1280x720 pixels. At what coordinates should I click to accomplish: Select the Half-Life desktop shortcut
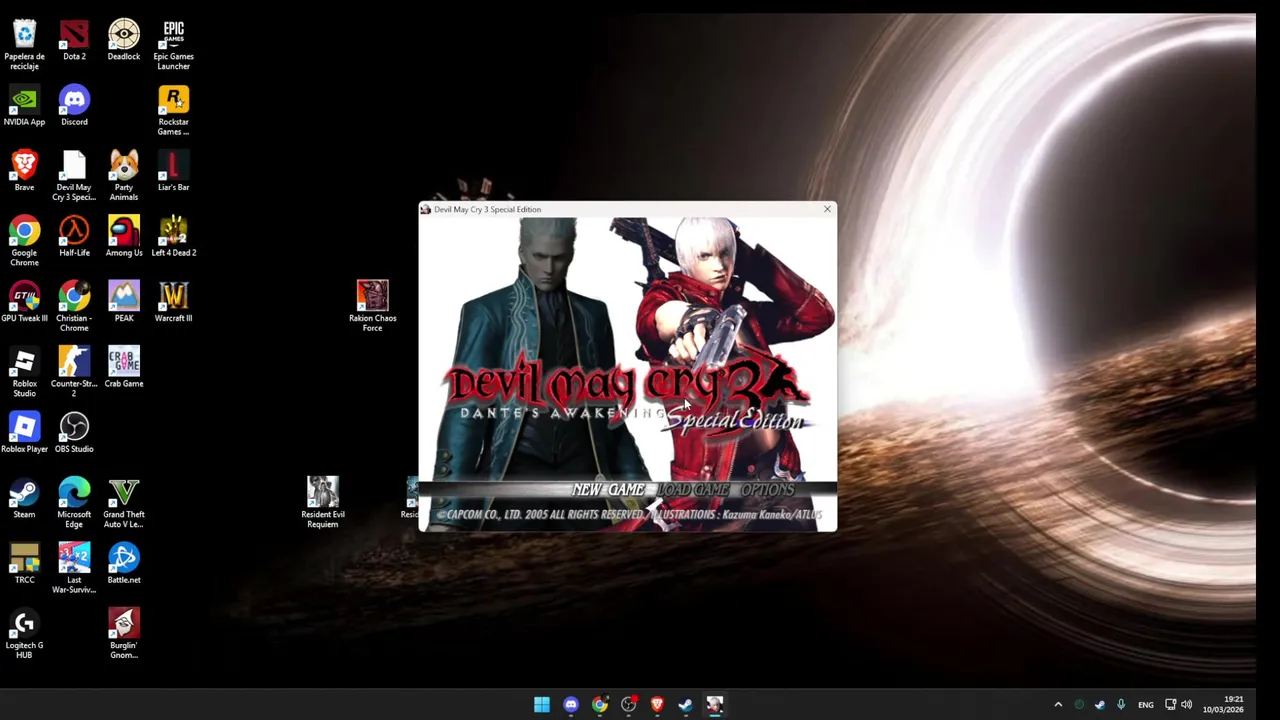[74, 237]
